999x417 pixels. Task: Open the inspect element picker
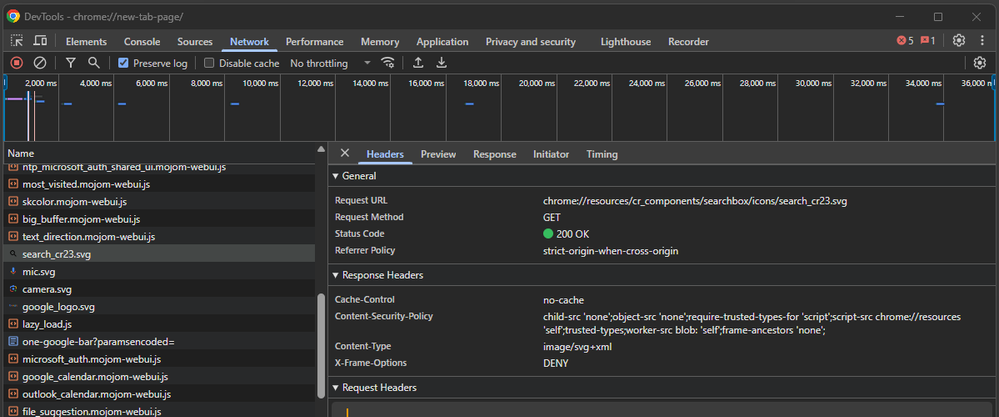click(17, 41)
